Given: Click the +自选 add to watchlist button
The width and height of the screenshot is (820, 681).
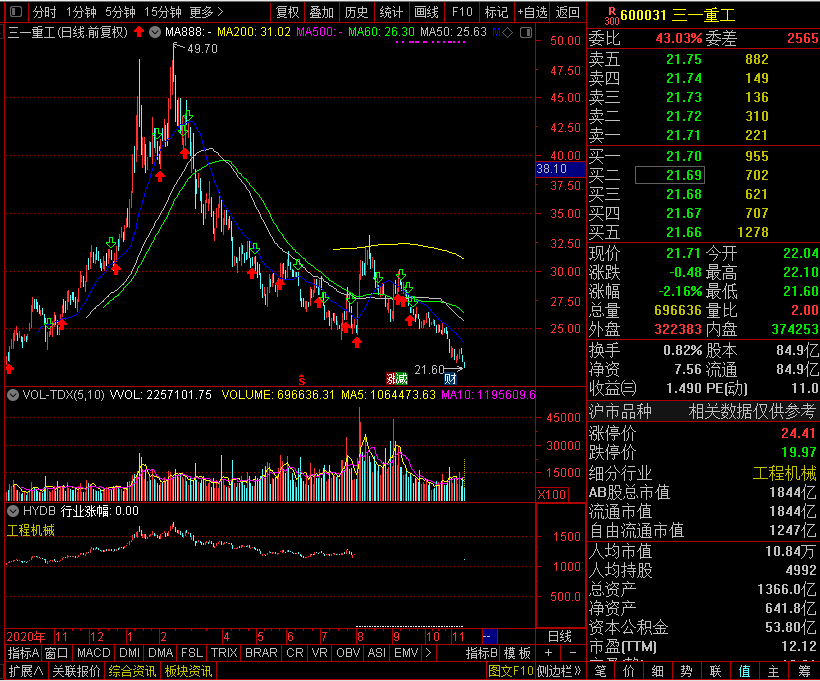Looking at the screenshot, I should pos(532,12).
